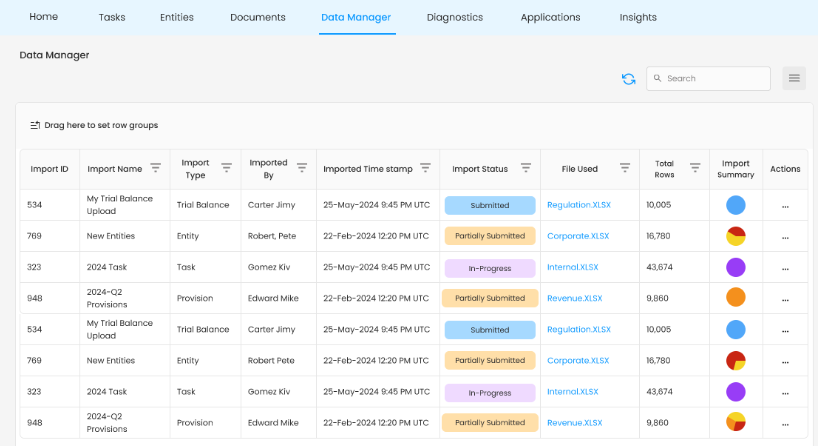This screenshot has height=446, width=818.
Task: Open Corporate.XLSX in the 'Robert, Pete' row
Action: (578, 236)
